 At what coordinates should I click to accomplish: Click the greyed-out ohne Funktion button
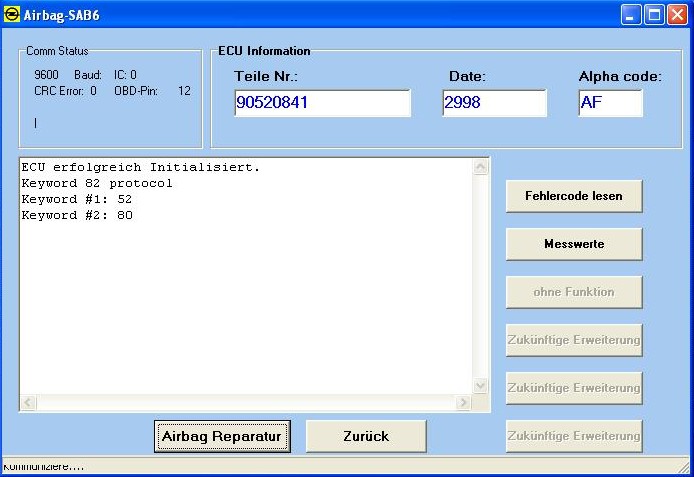(573, 292)
